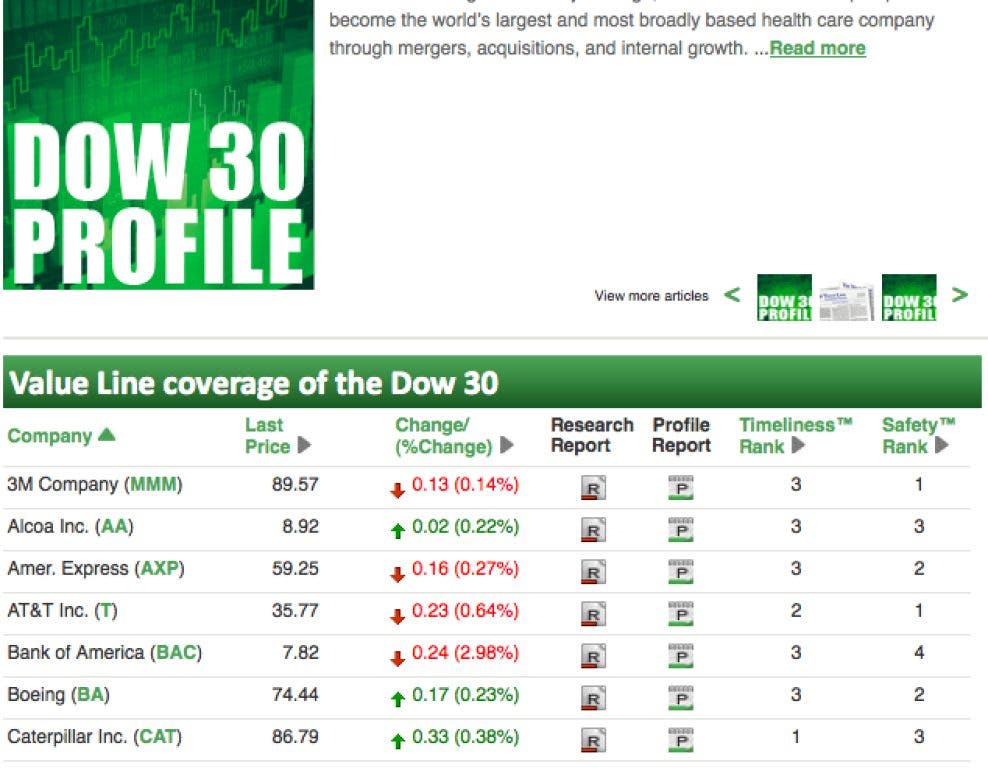Open Boeing profile report icon
The image size is (988, 768).
click(681, 698)
